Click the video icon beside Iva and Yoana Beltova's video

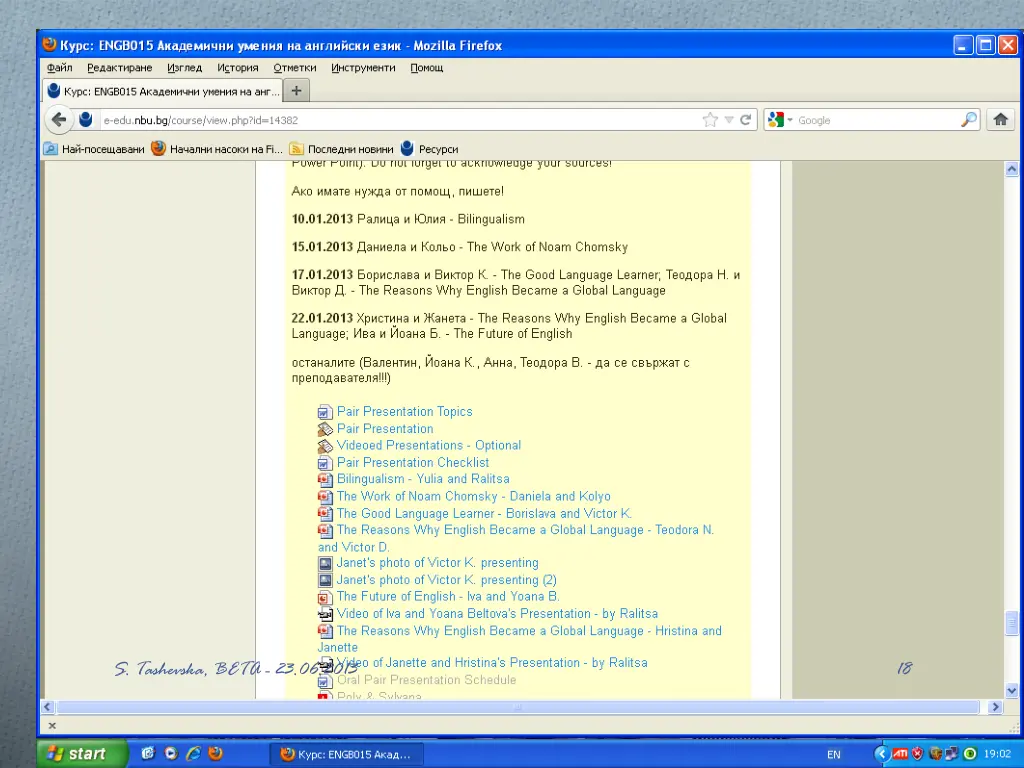(x=325, y=614)
